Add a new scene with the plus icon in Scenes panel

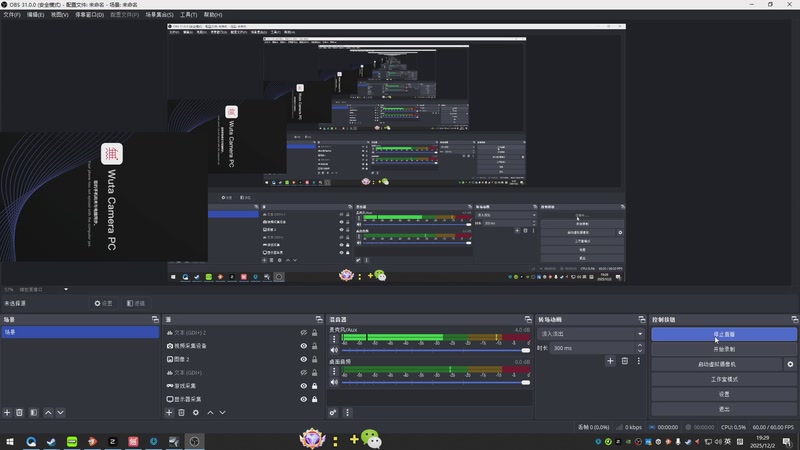tap(7, 412)
